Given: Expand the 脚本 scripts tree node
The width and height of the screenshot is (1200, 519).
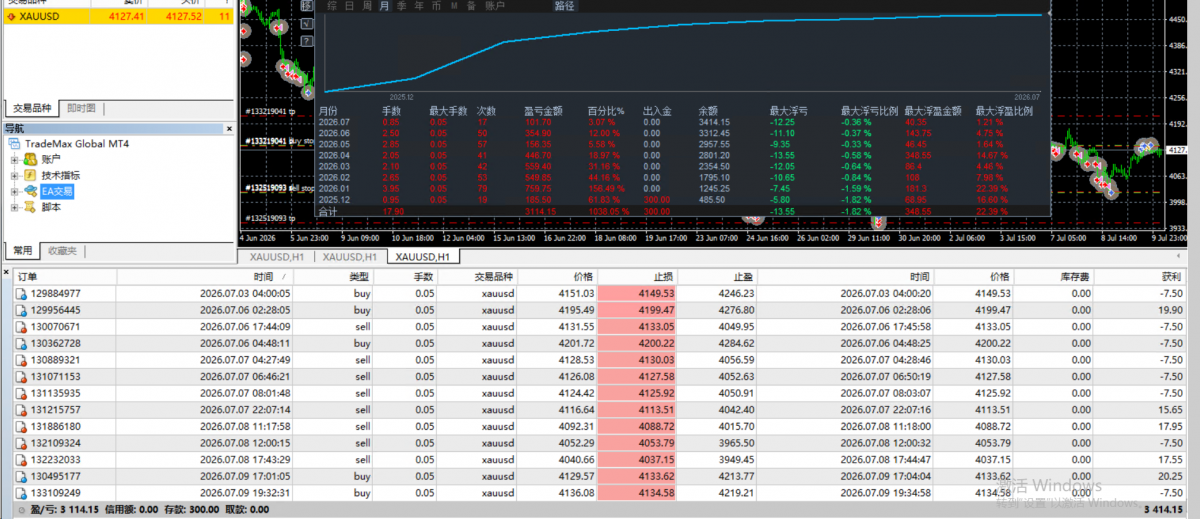Looking at the screenshot, I should (14, 207).
